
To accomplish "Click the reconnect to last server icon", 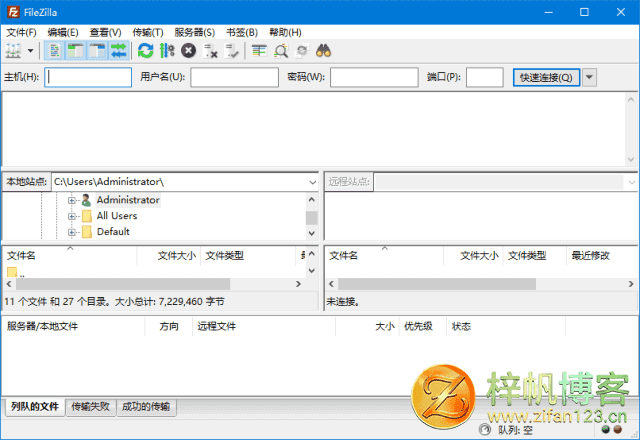I will click(232, 51).
